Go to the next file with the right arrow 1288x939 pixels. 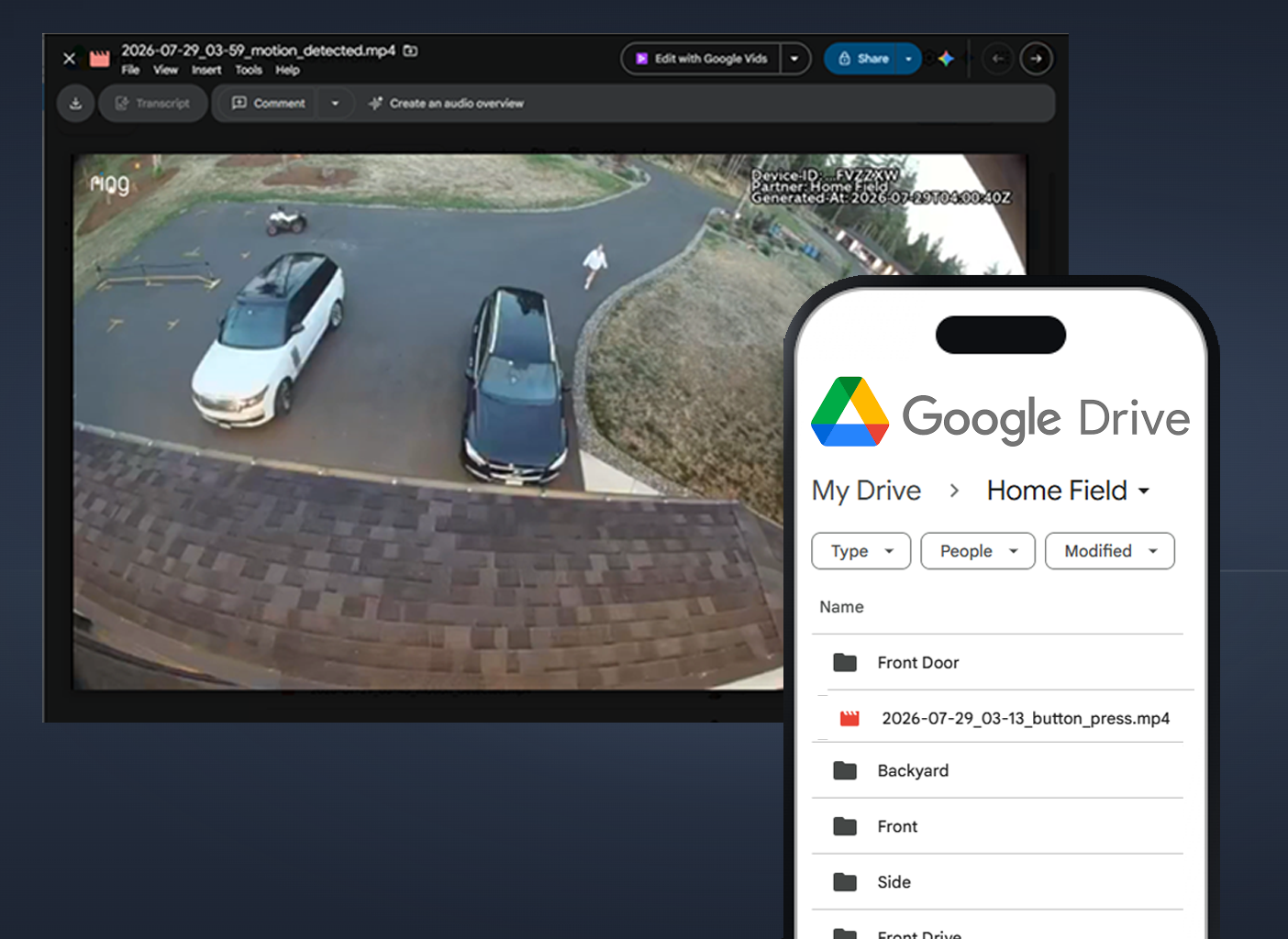click(1036, 59)
